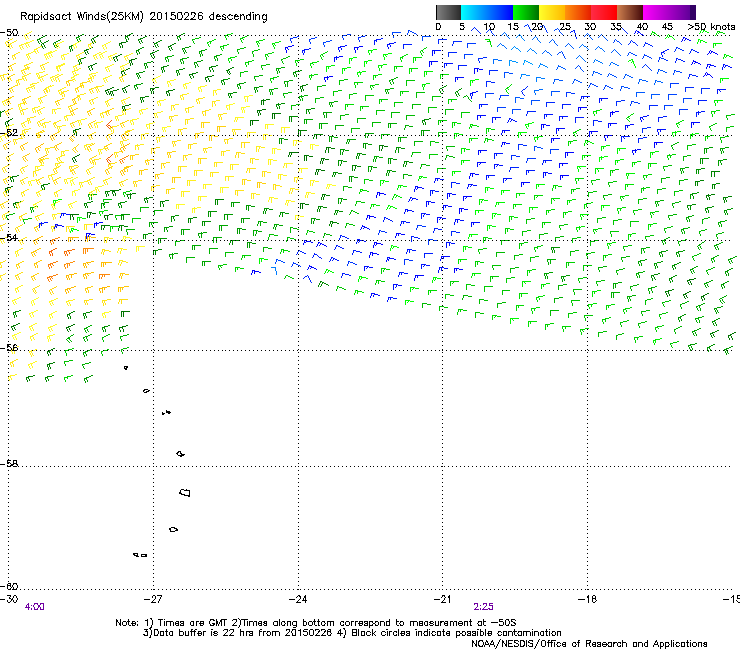Click the purple '2:25' time label

(483, 607)
